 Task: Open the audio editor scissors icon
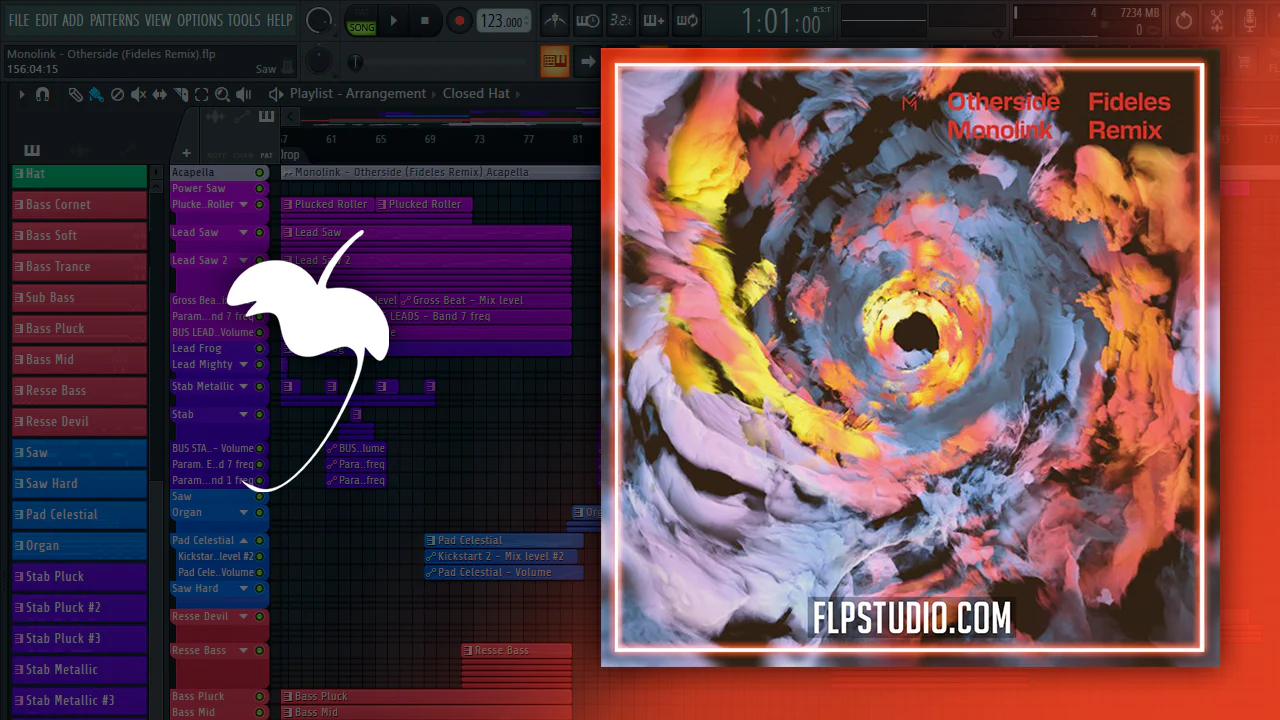(1217, 20)
